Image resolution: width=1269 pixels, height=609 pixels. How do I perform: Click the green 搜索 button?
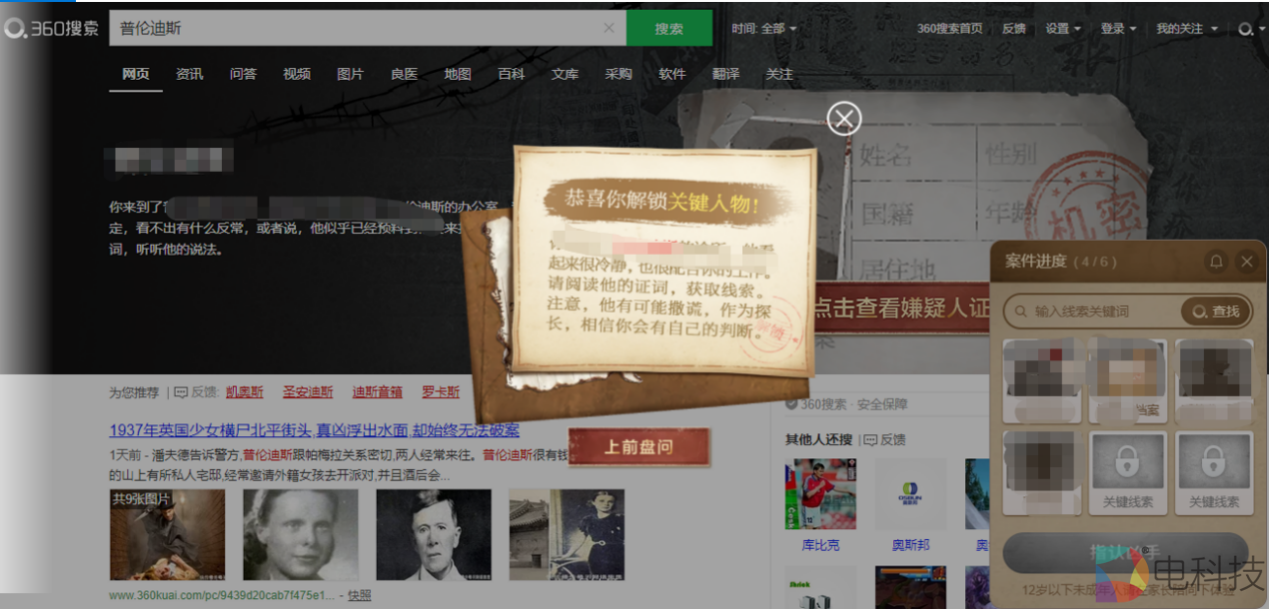pyautogui.click(x=669, y=28)
